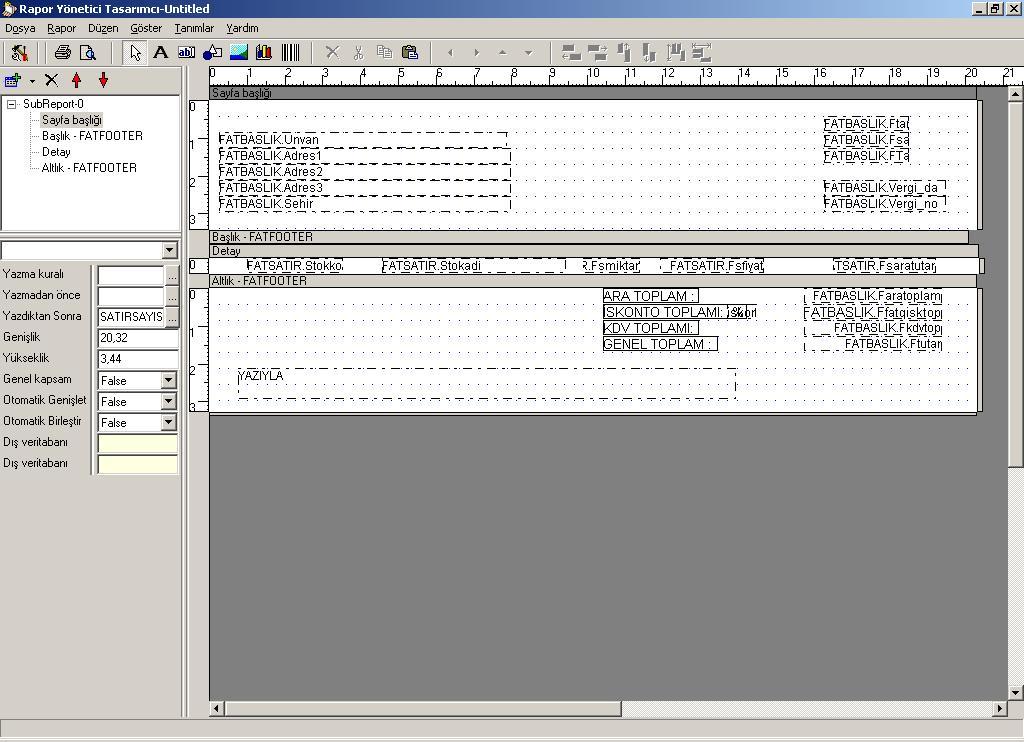Select the text label 'A' tool
This screenshot has height=742, width=1024.
[x=160, y=53]
